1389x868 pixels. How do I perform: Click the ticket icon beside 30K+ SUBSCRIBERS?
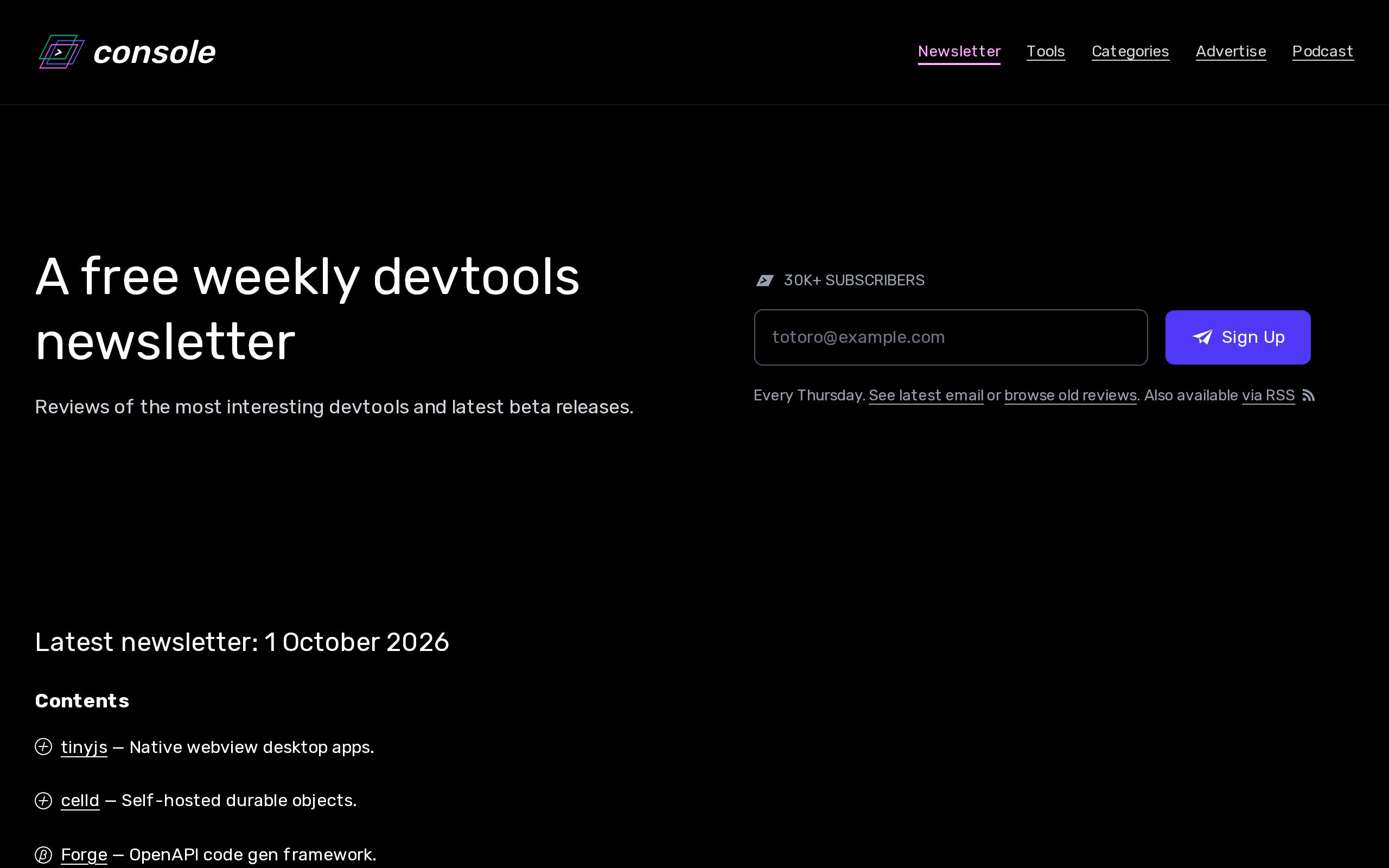coord(764,280)
